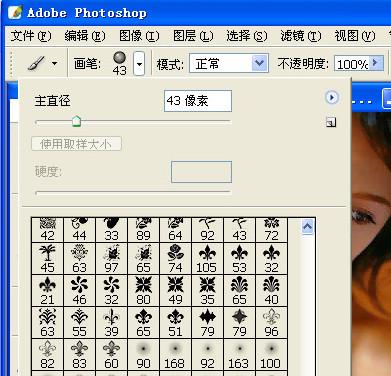
Task: Select the diamond star brush preset 79
Action: coord(239,323)
